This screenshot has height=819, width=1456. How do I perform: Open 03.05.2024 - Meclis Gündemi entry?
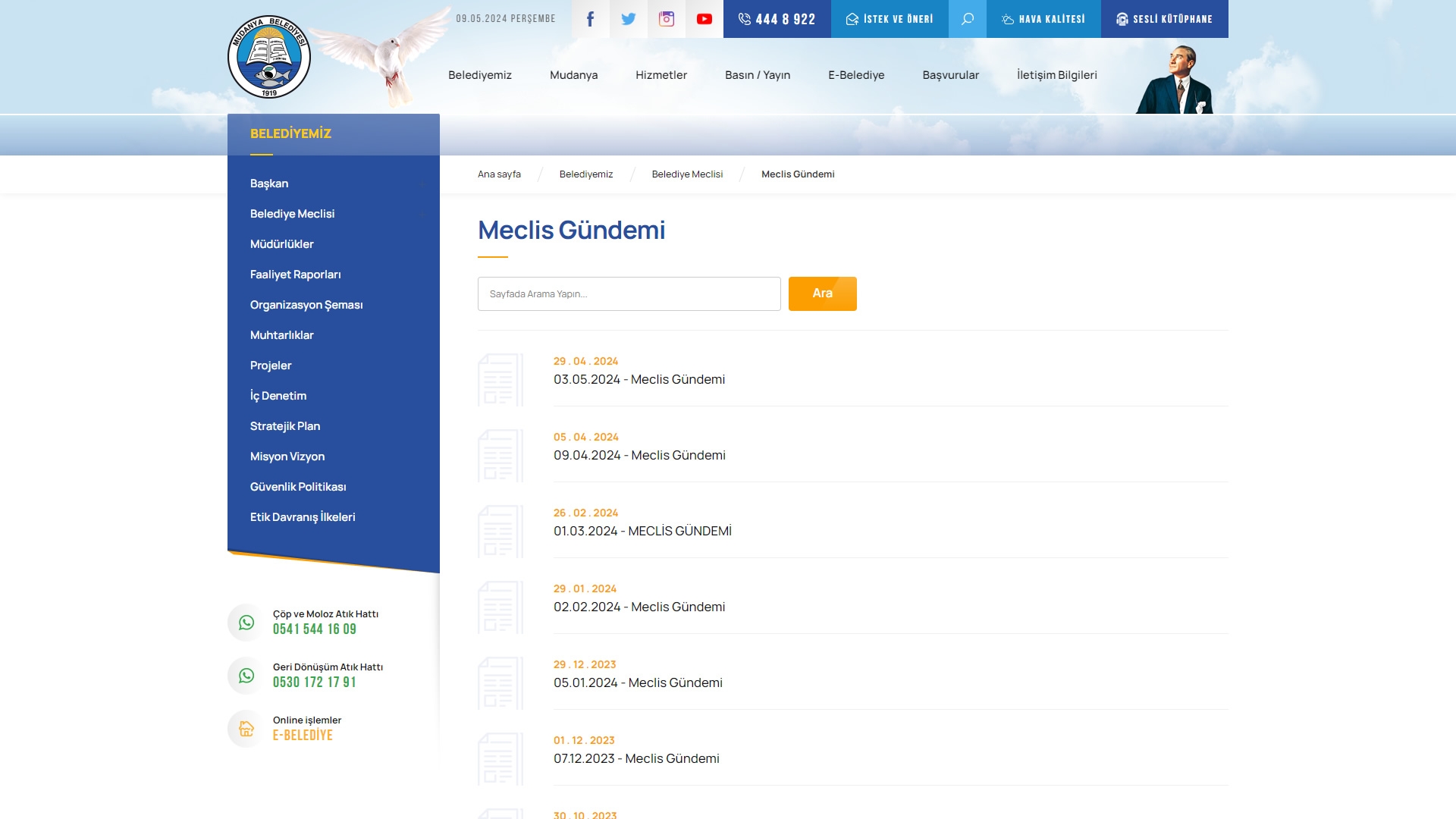(639, 379)
